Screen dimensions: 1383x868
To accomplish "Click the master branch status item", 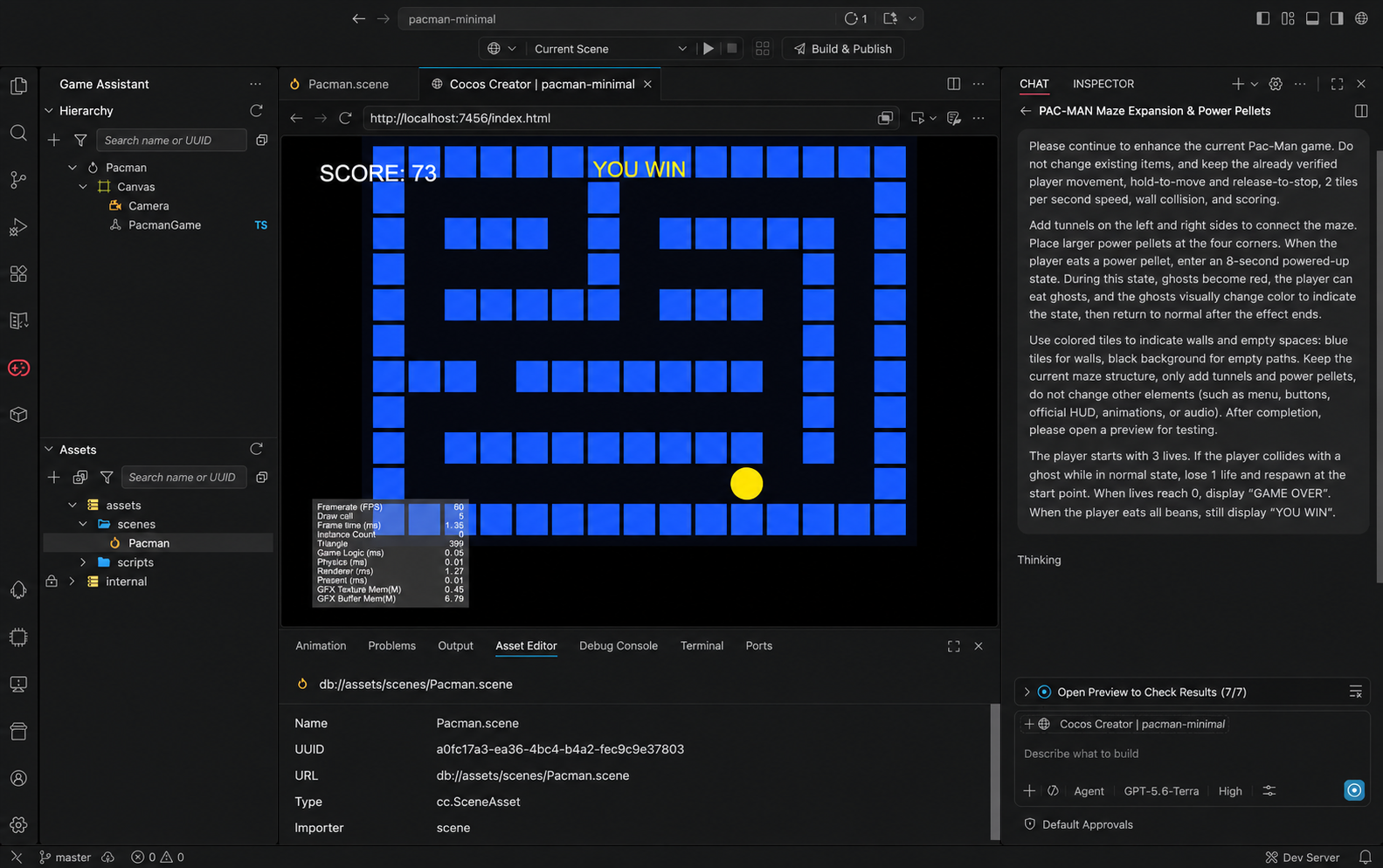I will click(65, 858).
